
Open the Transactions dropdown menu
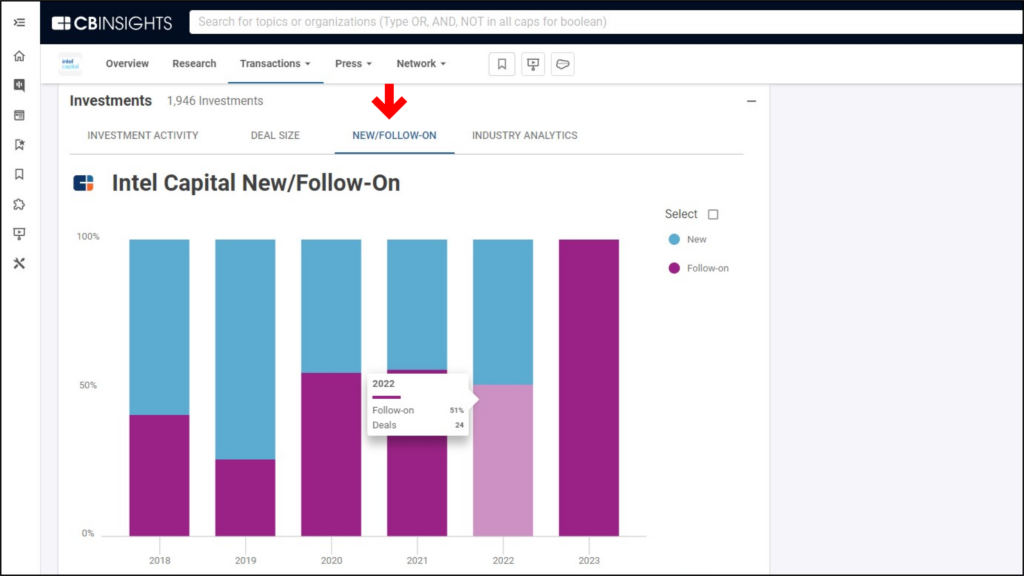click(x=275, y=63)
